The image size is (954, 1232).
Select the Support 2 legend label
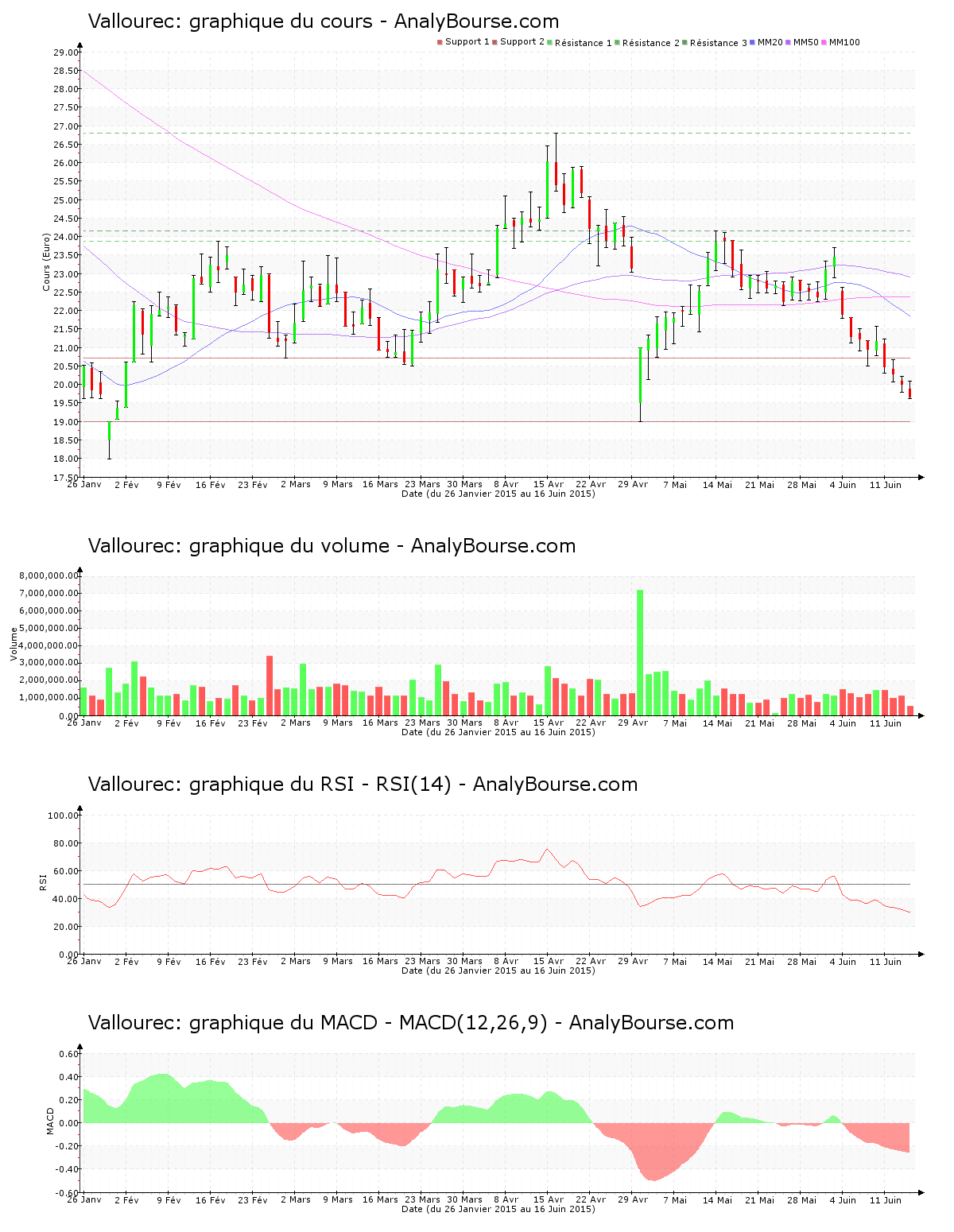[x=522, y=42]
